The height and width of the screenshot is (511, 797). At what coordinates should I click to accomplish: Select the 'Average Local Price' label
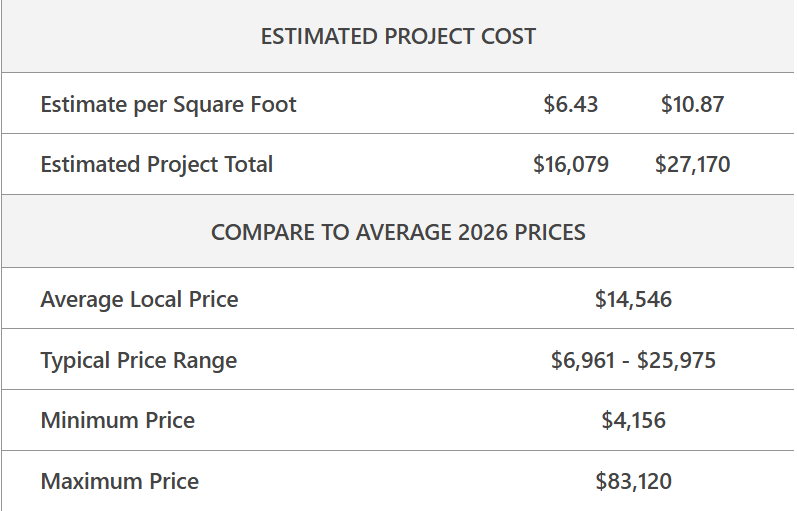click(139, 299)
